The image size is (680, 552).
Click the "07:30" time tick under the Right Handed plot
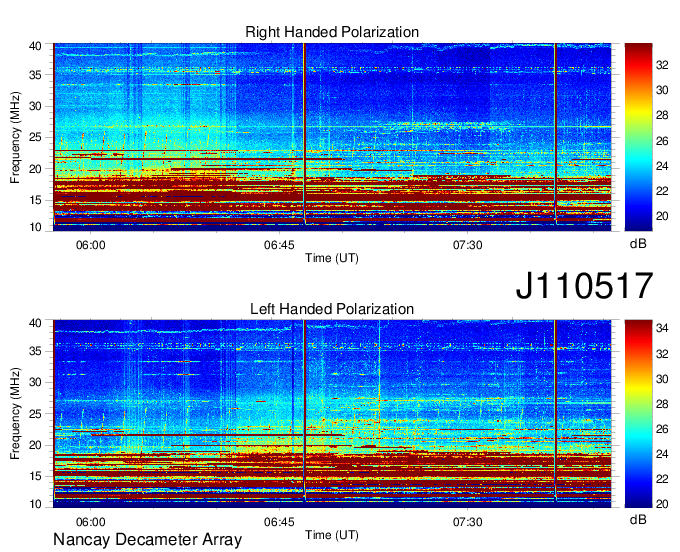pos(468,245)
